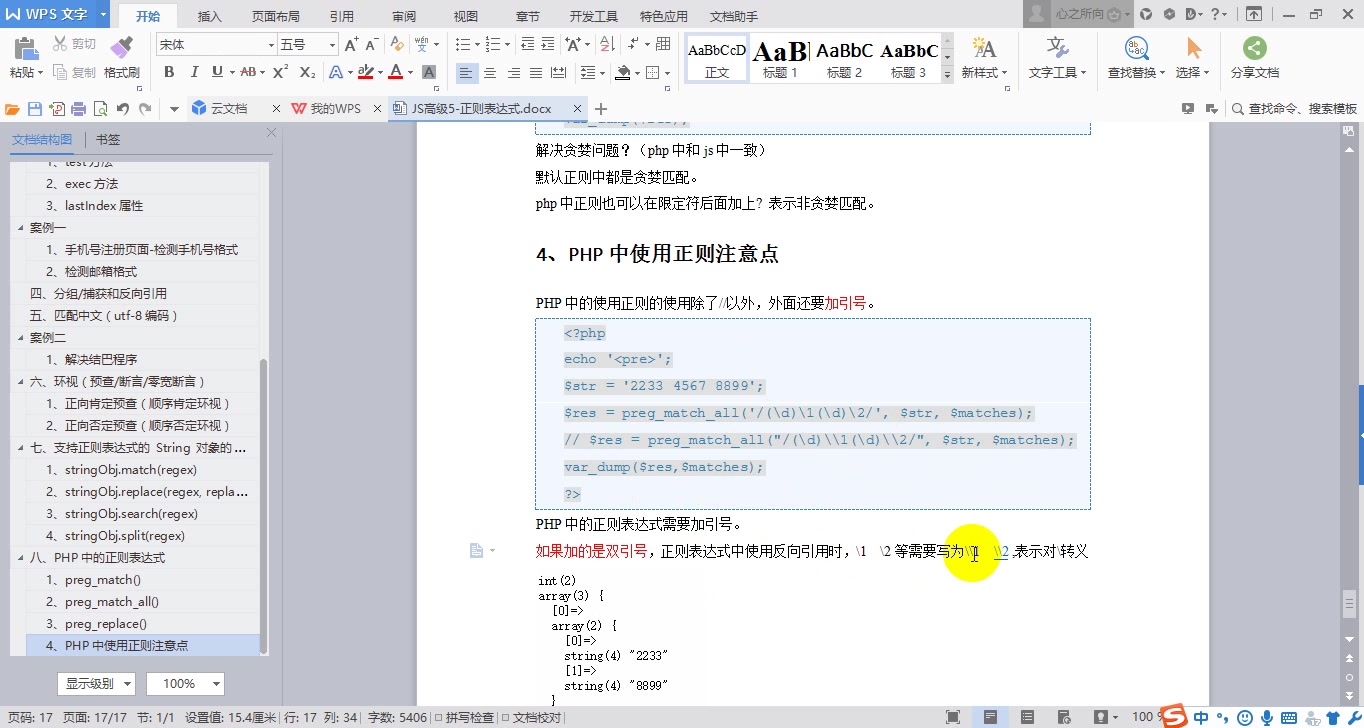Toggle spell check (拼写检查) in status bar
This screenshot has width=1364, height=728.
464,717
